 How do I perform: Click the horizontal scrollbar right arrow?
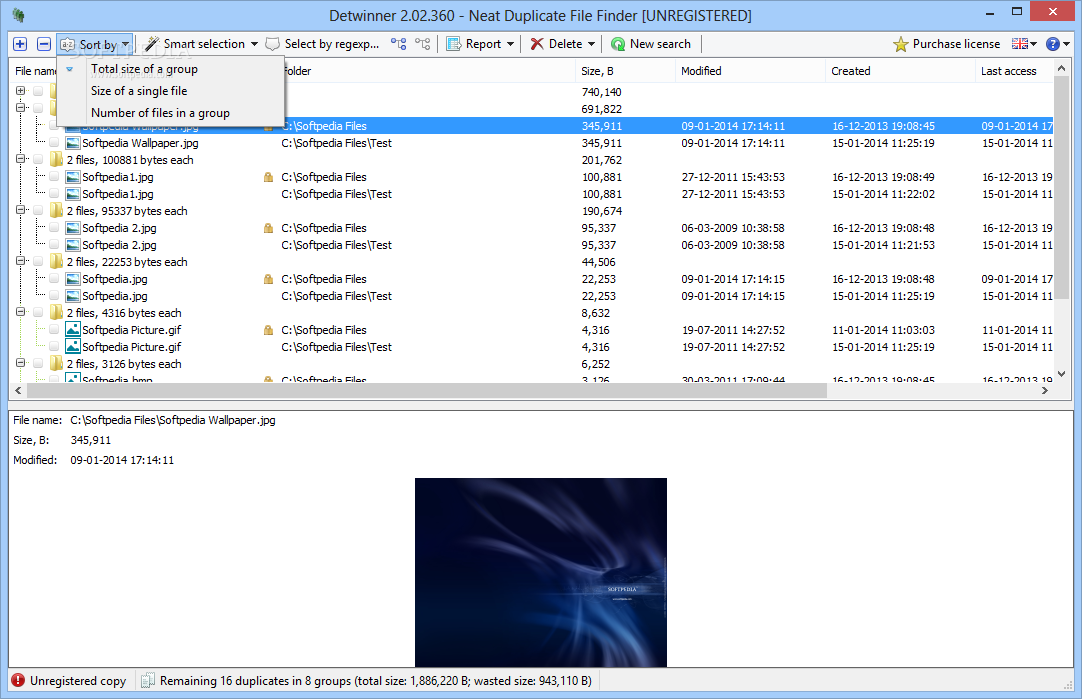coord(1045,391)
